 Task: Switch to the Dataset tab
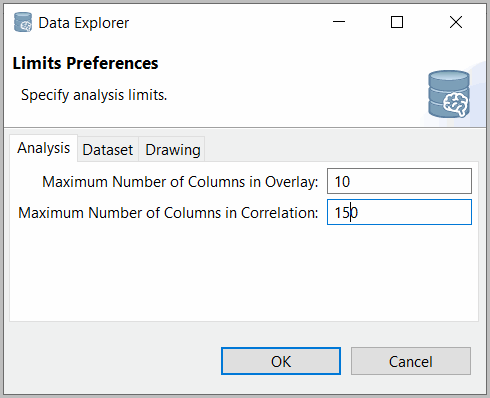coord(108,150)
